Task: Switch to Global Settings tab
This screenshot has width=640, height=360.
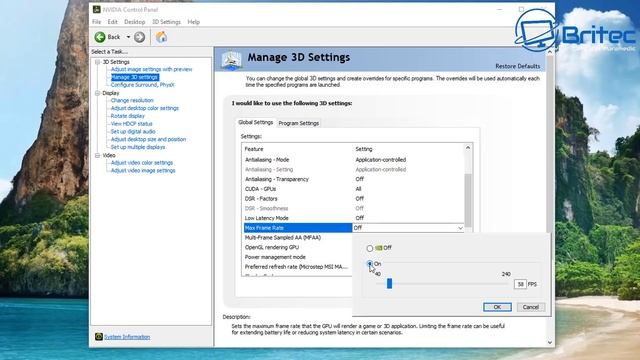Action: (256, 122)
